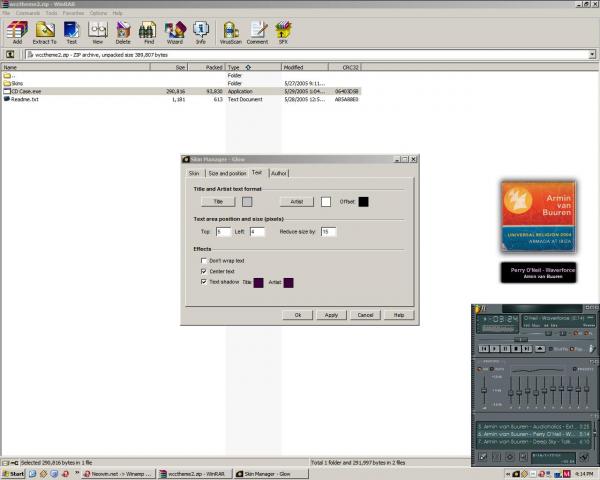This screenshot has height=480, width=600.
Task: Open the Start menu
Action: click(13, 474)
